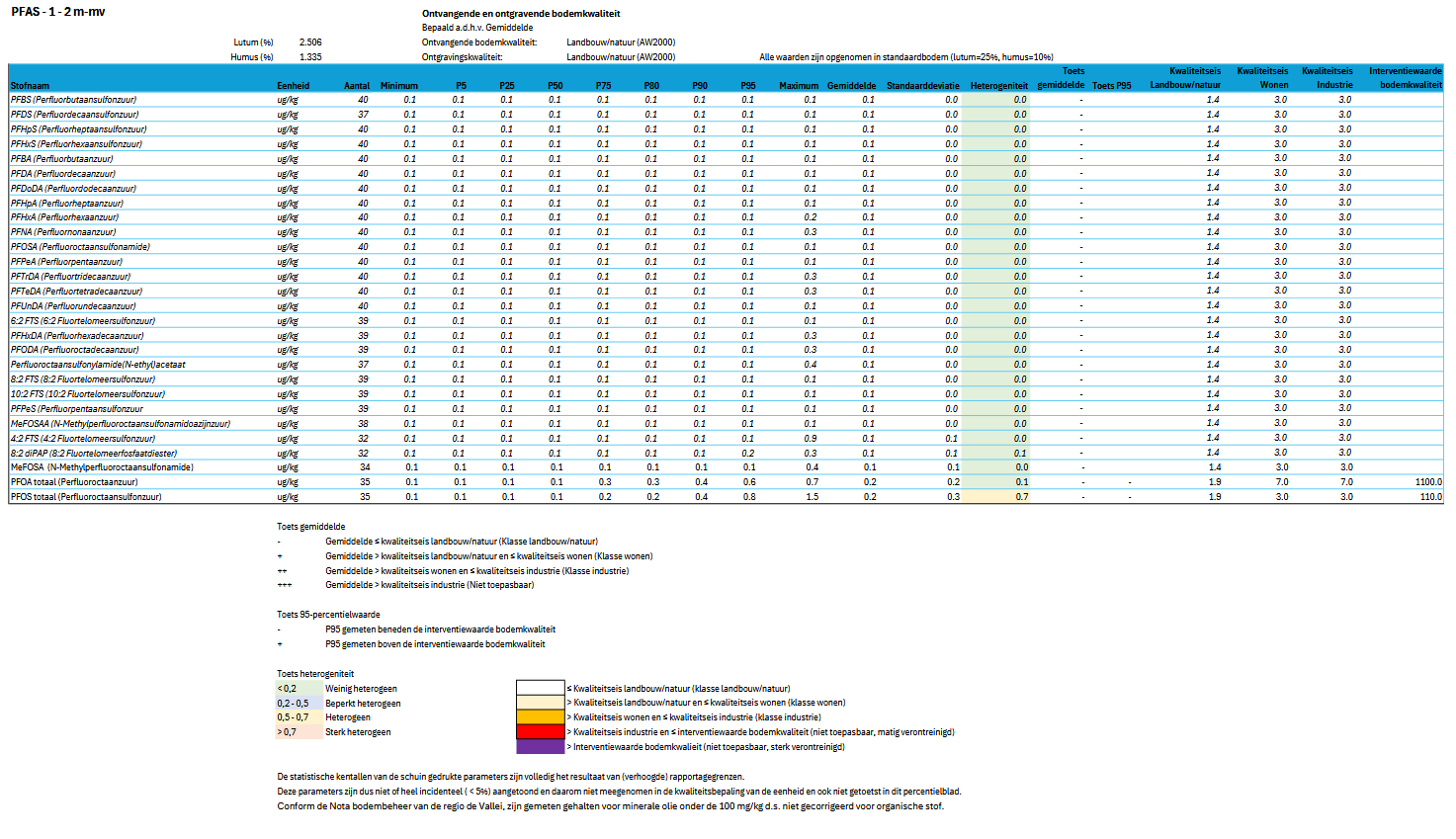Select the Maximum column header
The height and width of the screenshot is (839, 1456).
pyautogui.click(x=798, y=86)
